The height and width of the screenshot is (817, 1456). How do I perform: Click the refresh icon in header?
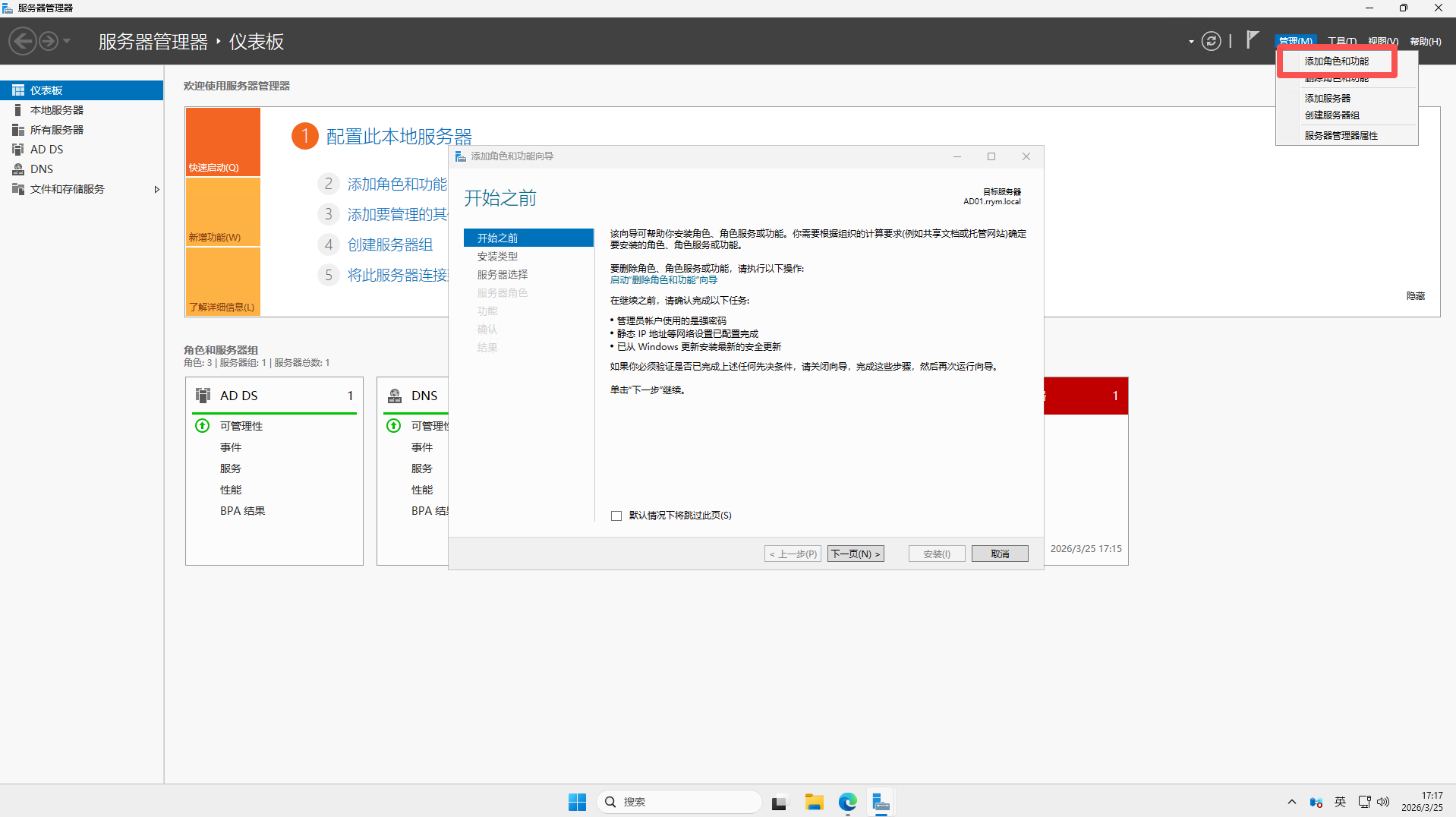[x=1211, y=41]
